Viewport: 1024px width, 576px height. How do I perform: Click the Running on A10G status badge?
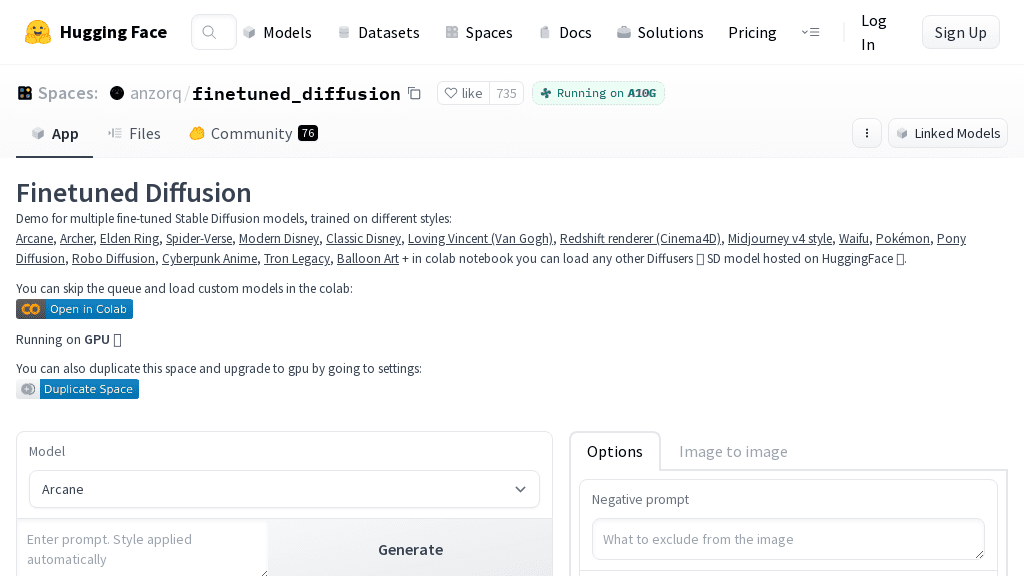coord(598,92)
